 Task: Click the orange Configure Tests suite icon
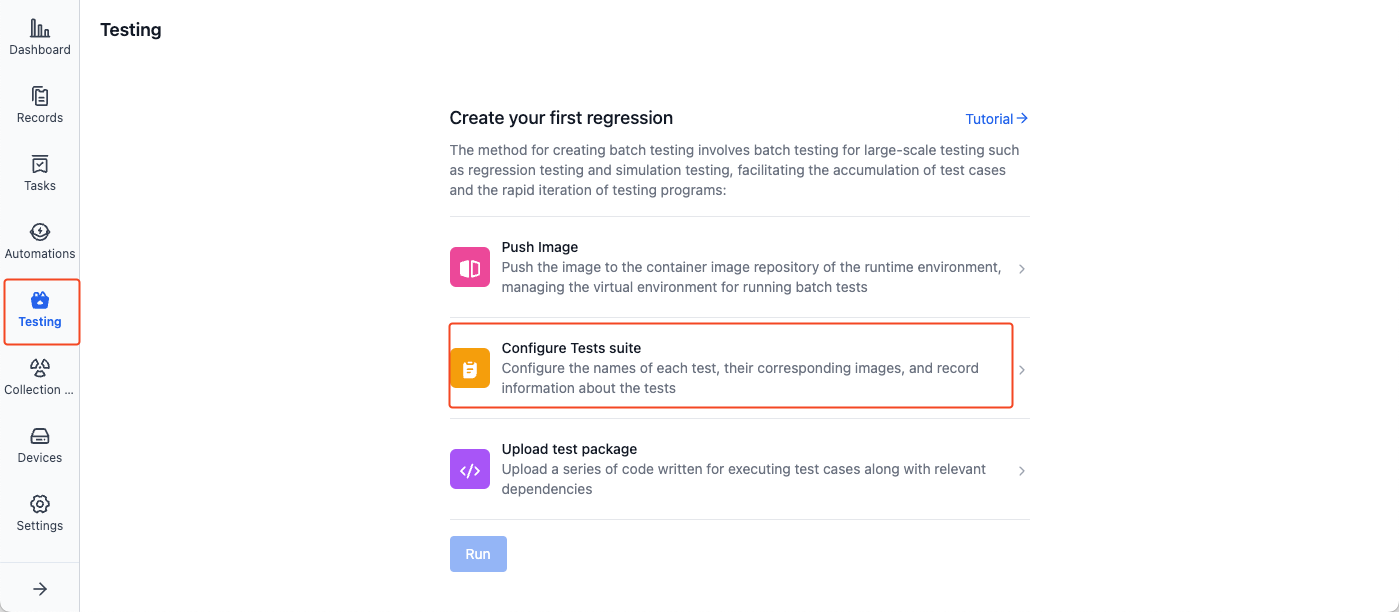tap(470, 368)
